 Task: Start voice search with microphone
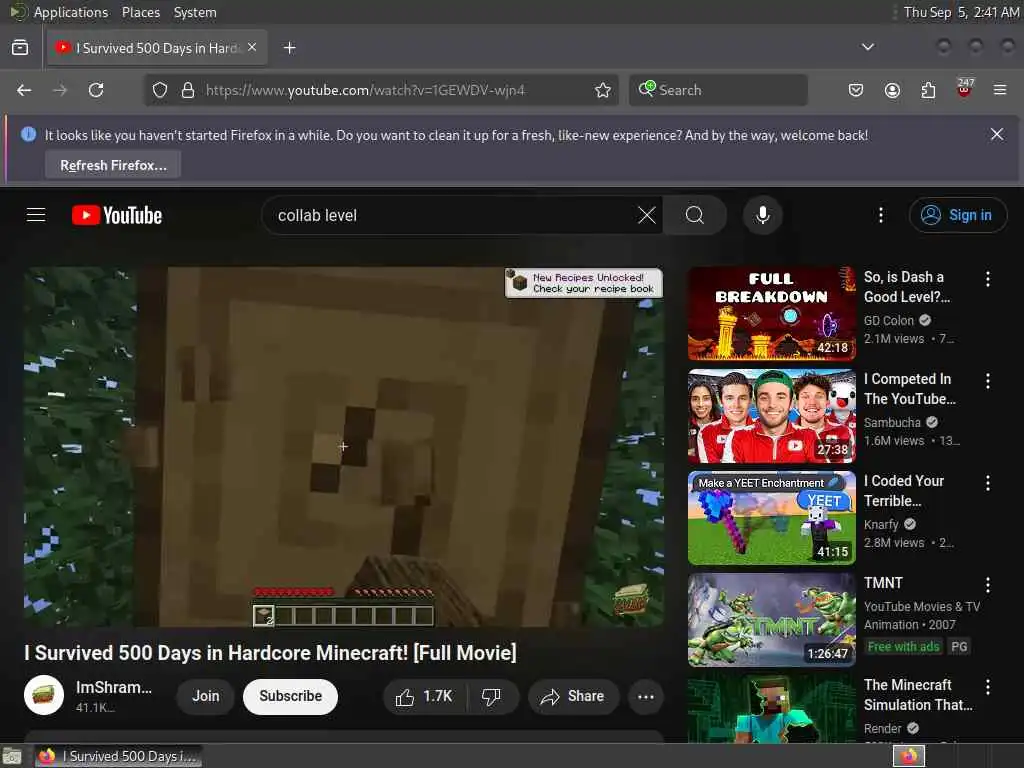coord(762,215)
